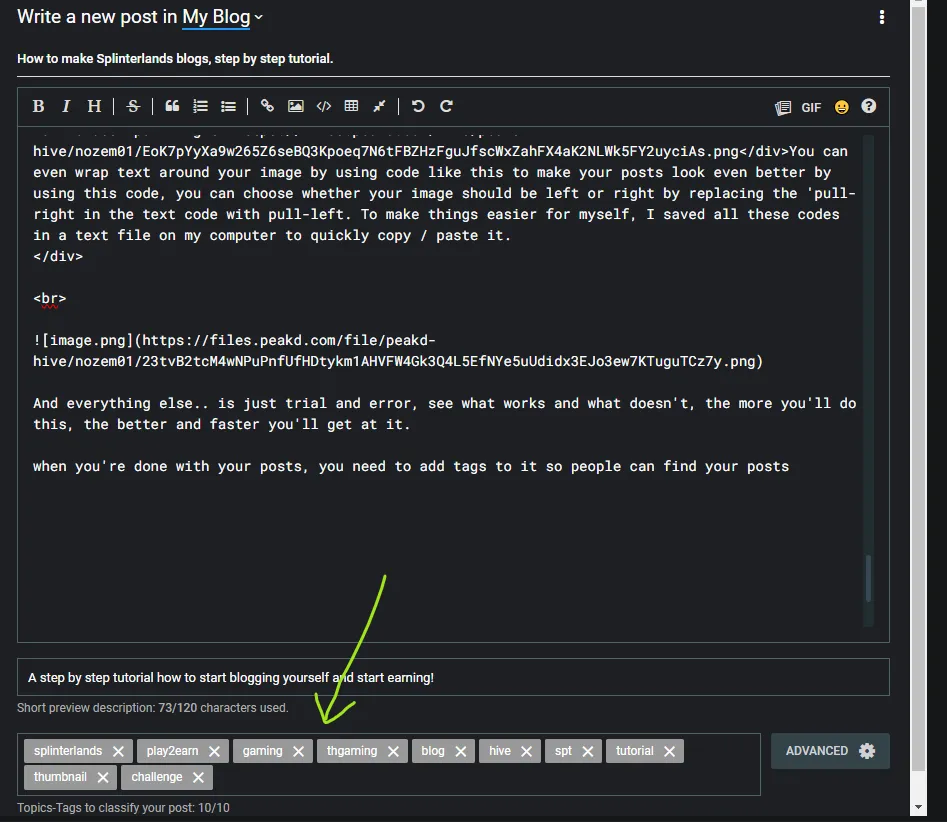Click the 'Topics-Tags to classify your post' text

pyautogui.click(x=123, y=808)
